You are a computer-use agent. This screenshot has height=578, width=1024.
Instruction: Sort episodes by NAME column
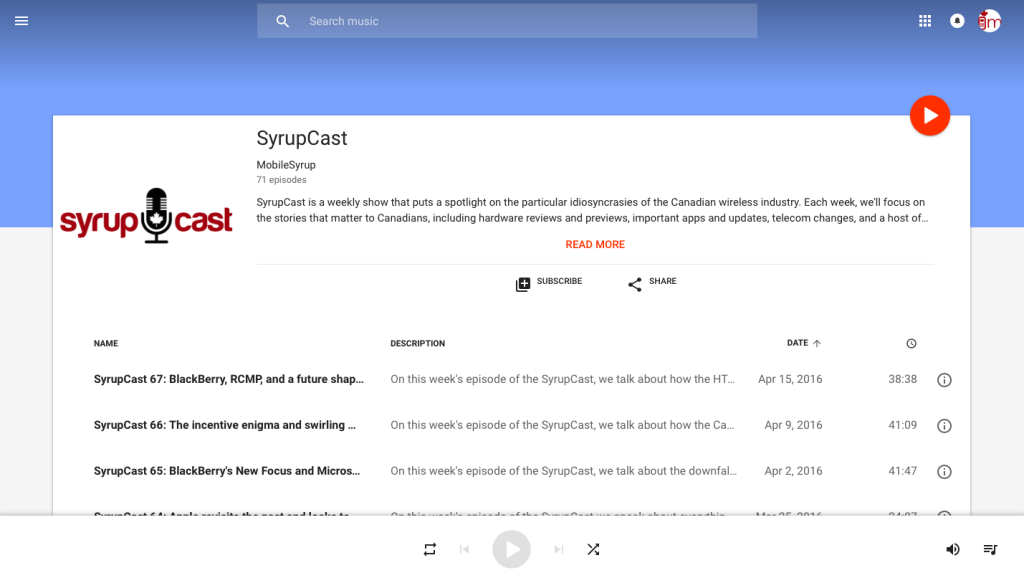point(106,344)
